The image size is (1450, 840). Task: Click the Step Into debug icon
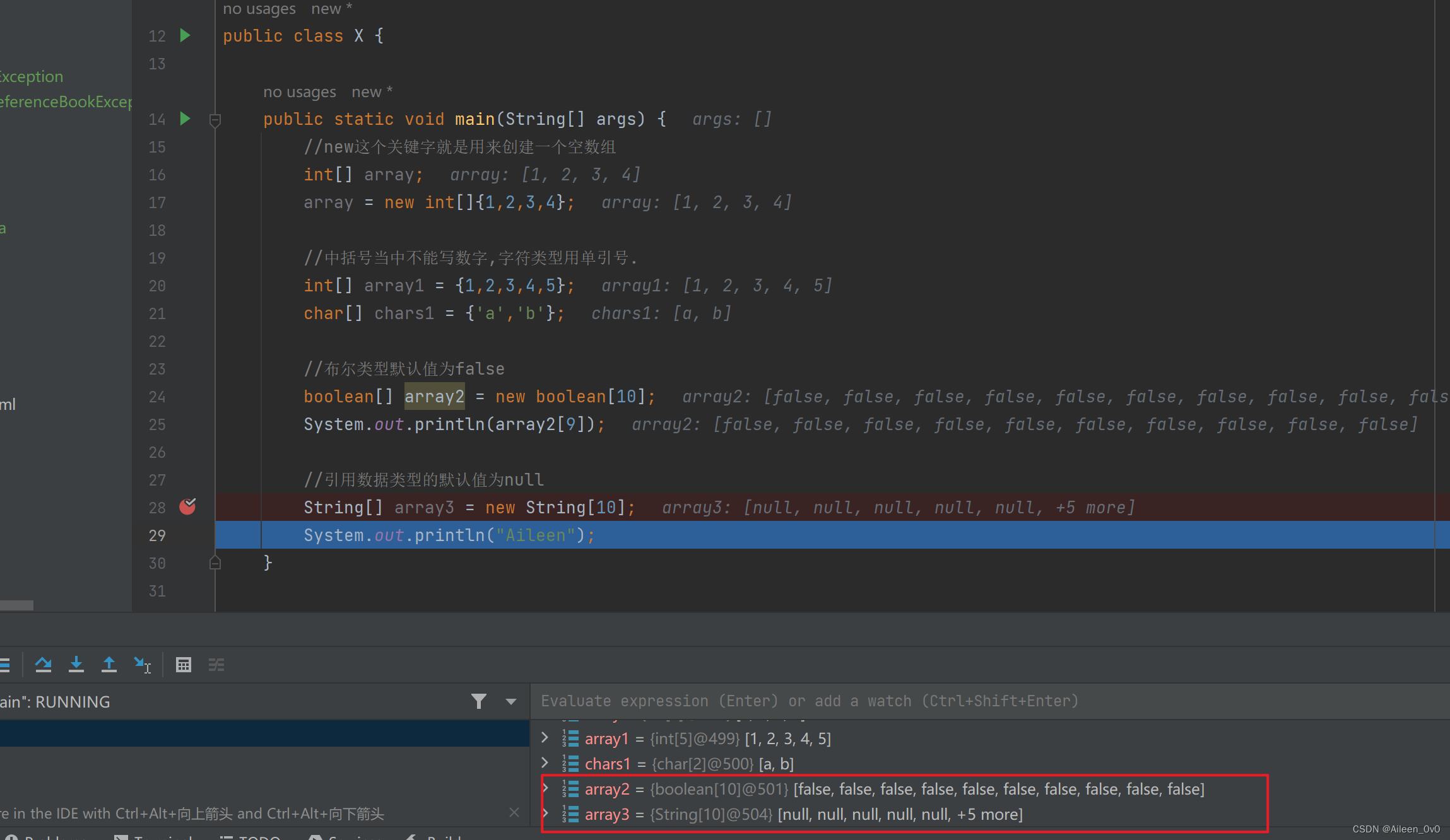76,665
